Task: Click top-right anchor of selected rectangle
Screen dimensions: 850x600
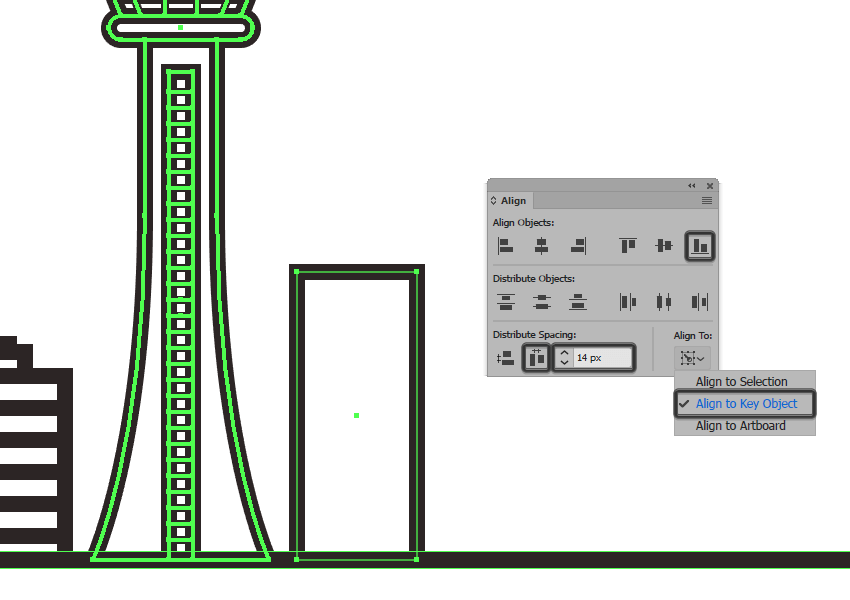Action: tap(416, 272)
